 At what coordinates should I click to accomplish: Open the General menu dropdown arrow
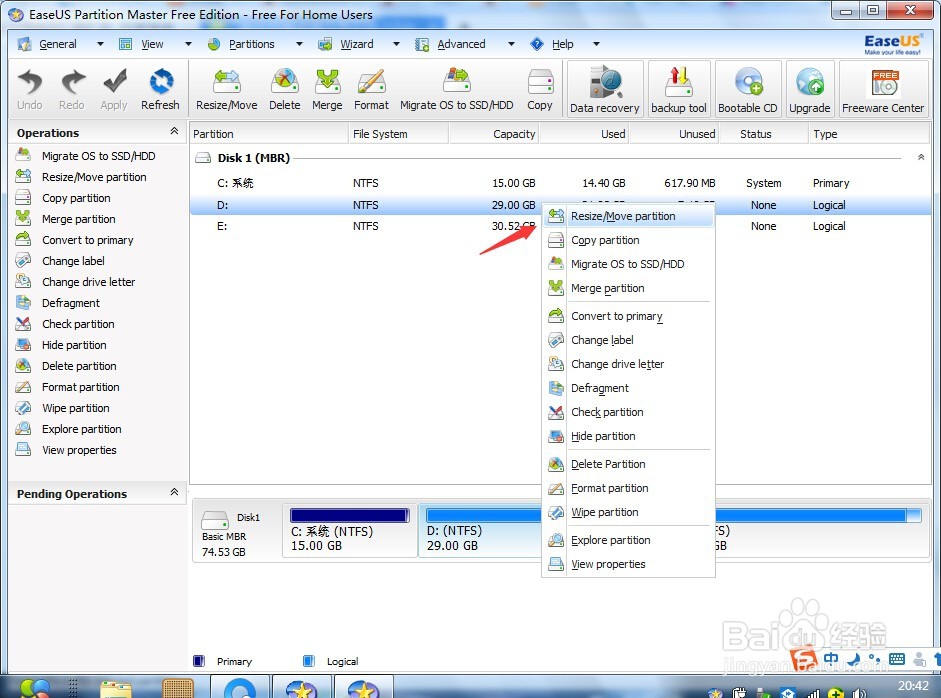coord(100,44)
